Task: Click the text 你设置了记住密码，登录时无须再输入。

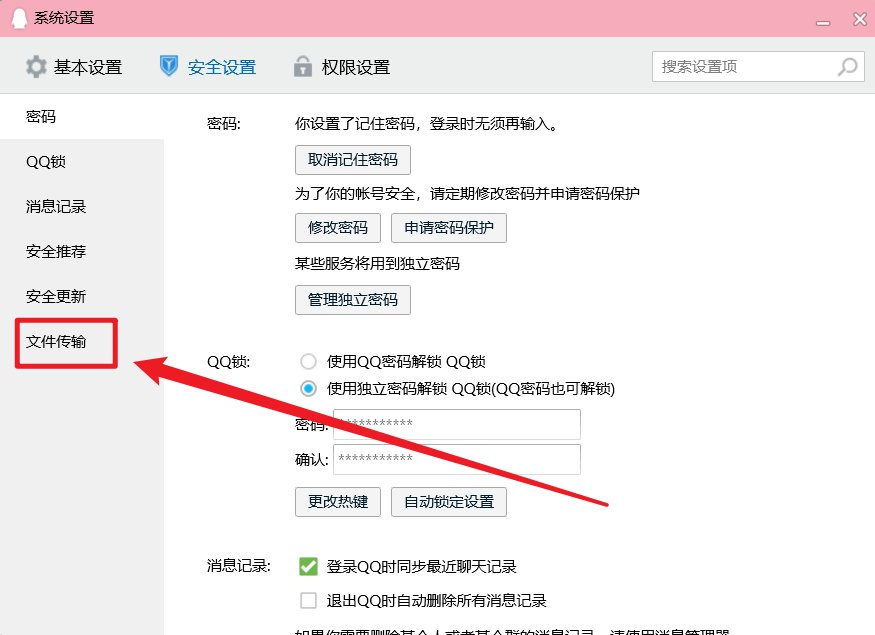Action: [427, 123]
